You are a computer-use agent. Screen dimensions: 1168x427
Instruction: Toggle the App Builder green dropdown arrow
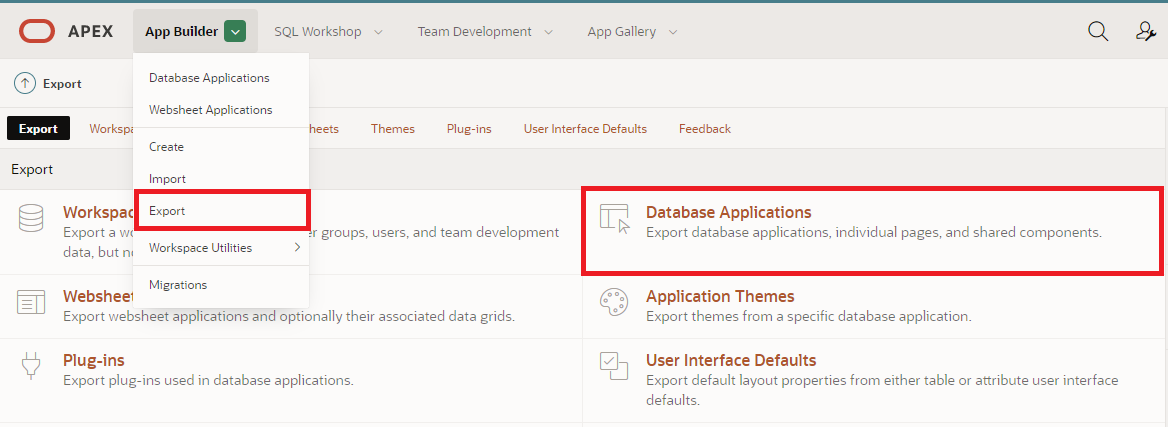(x=235, y=31)
